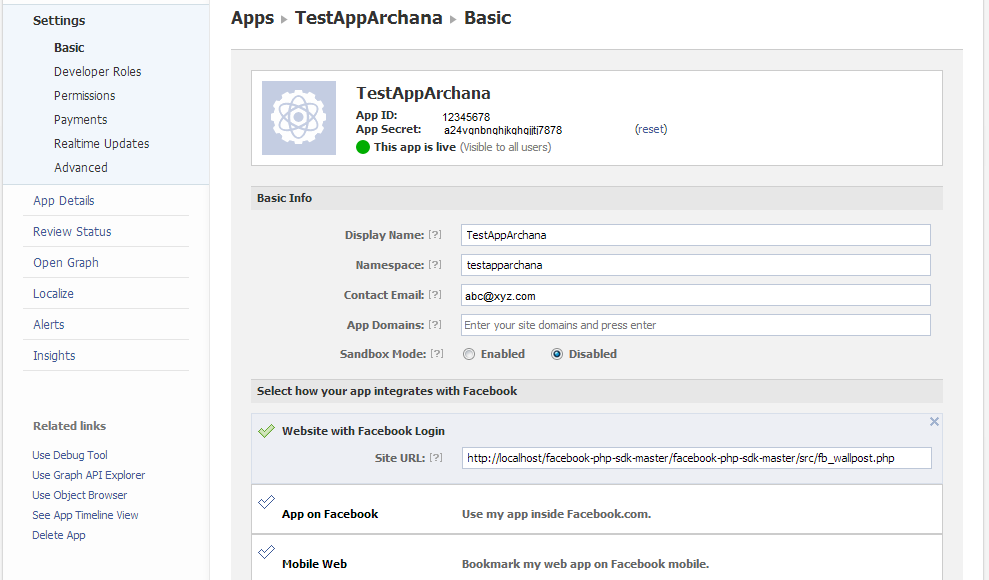Click the reset link for App Secret

650,129
